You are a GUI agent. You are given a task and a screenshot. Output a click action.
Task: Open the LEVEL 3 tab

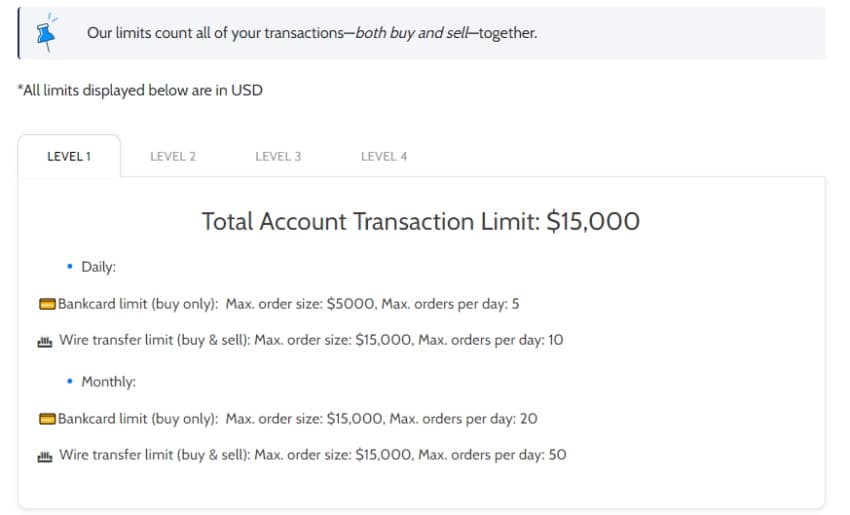[x=278, y=157]
